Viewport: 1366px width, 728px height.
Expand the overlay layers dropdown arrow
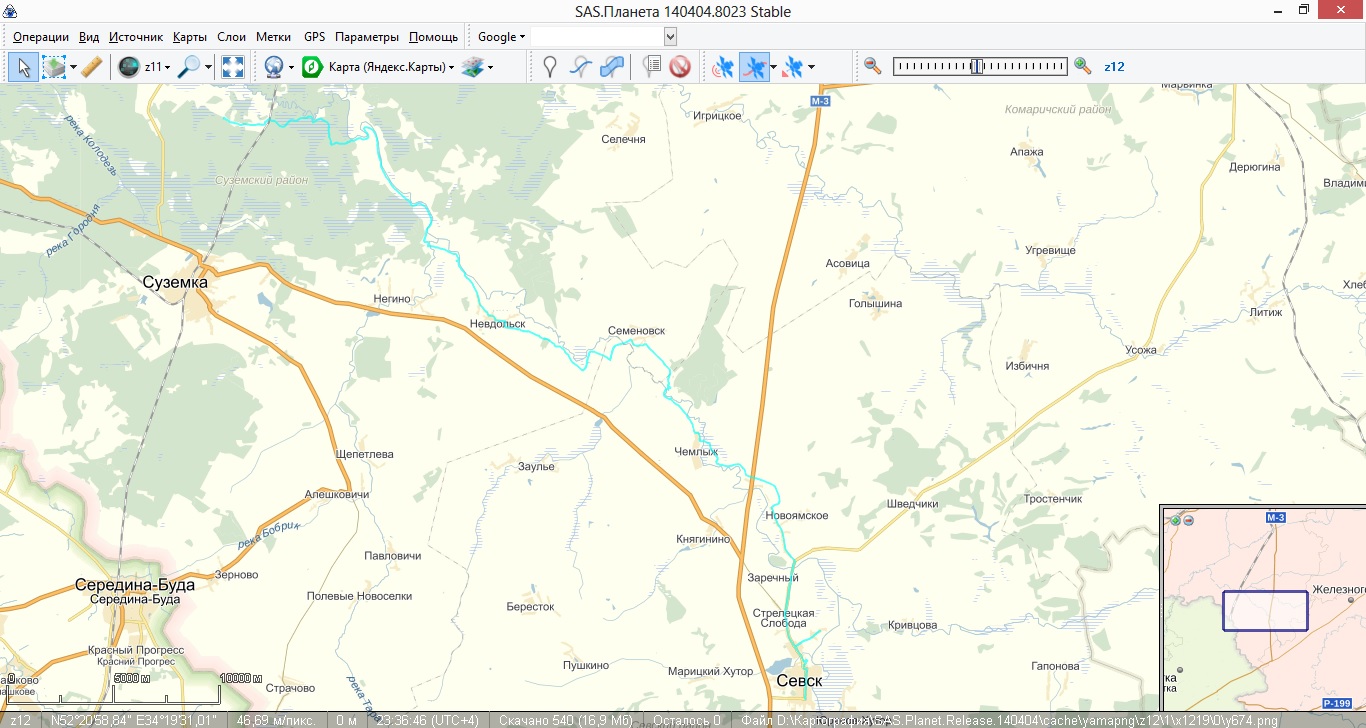pos(491,67)
